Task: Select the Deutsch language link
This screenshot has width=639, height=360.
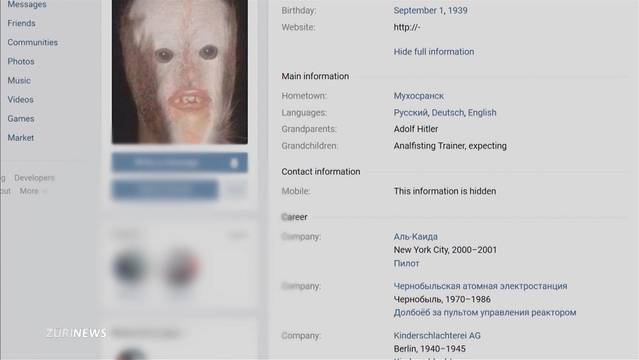Action: pyautogui.click(x=447, y=113)
